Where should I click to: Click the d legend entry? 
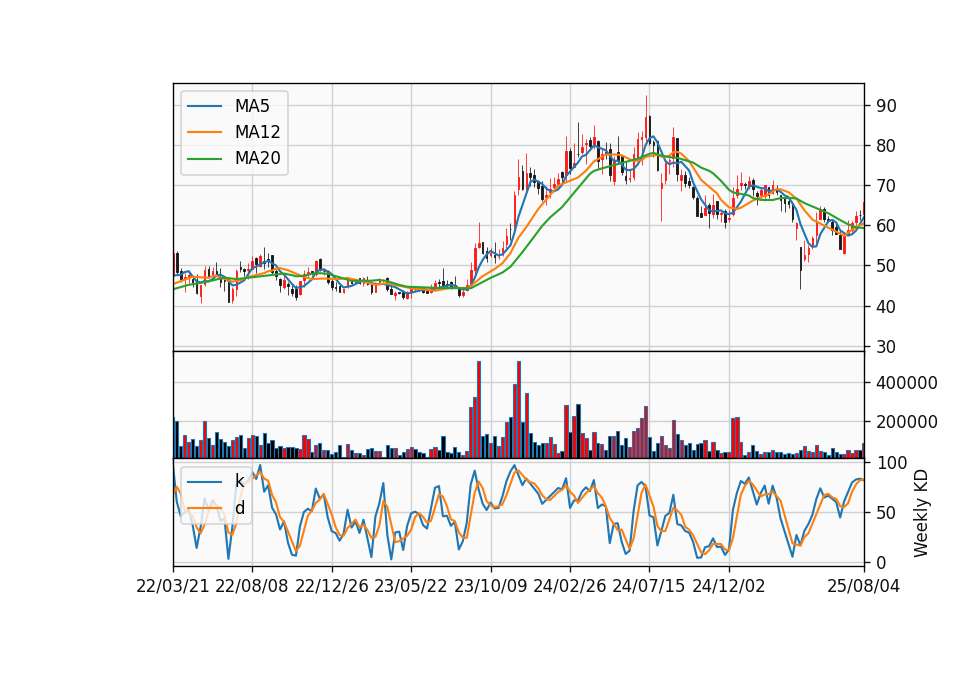(216, 508)
